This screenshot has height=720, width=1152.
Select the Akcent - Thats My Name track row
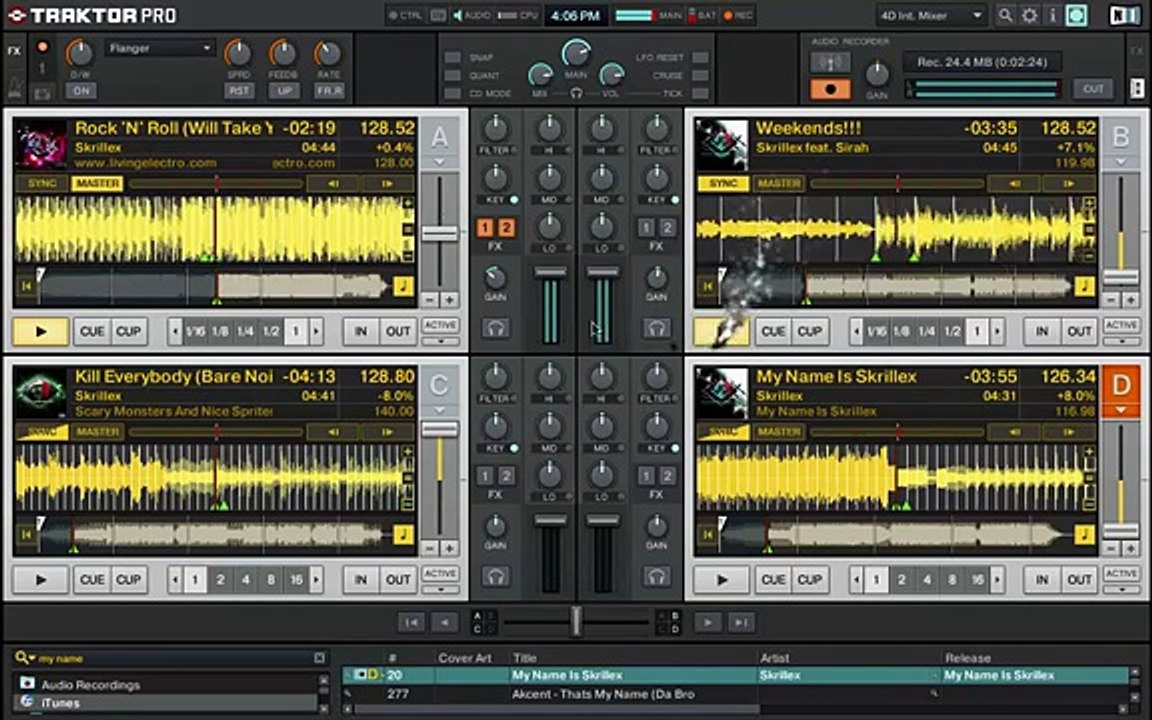735,694
